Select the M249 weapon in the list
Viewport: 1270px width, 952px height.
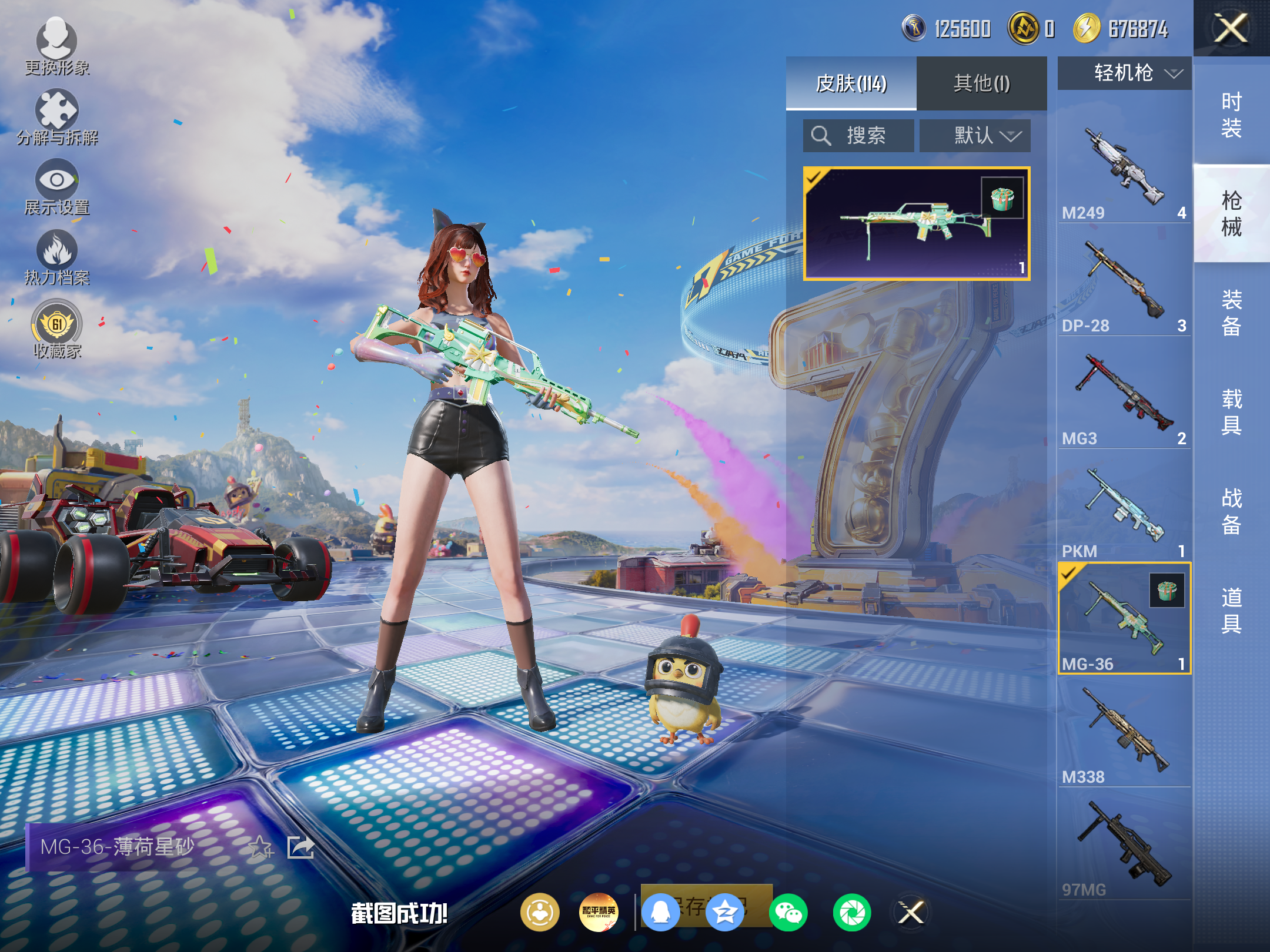click(x=1124, y=167)
